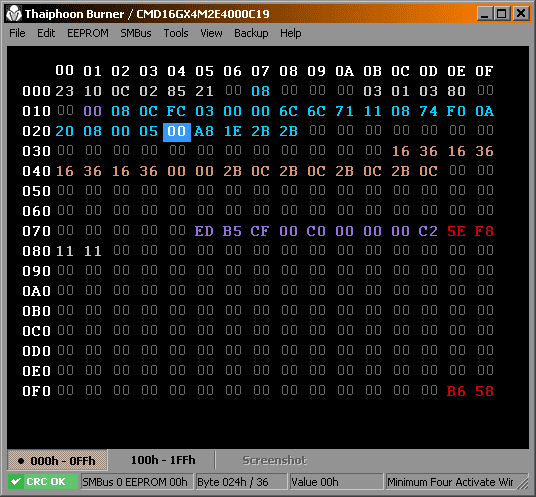Select byte A8 in row 020

pyautogui.click(x=204, y=131)
